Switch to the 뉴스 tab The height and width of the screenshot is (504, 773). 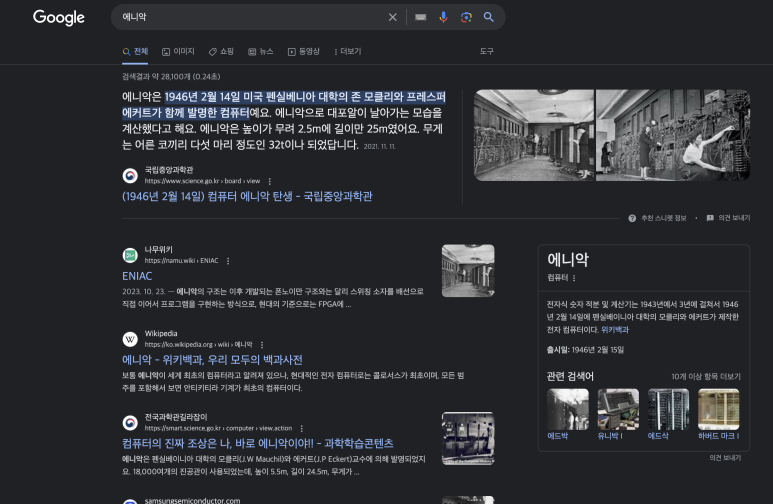click(261, 51)
